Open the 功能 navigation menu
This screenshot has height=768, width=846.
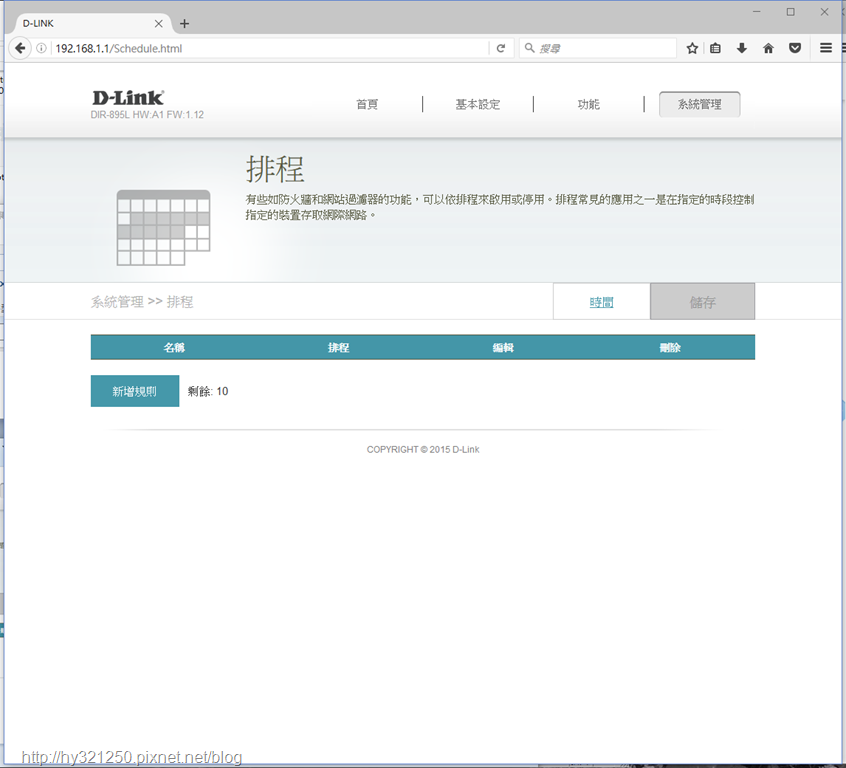click(x=588, y=104)
